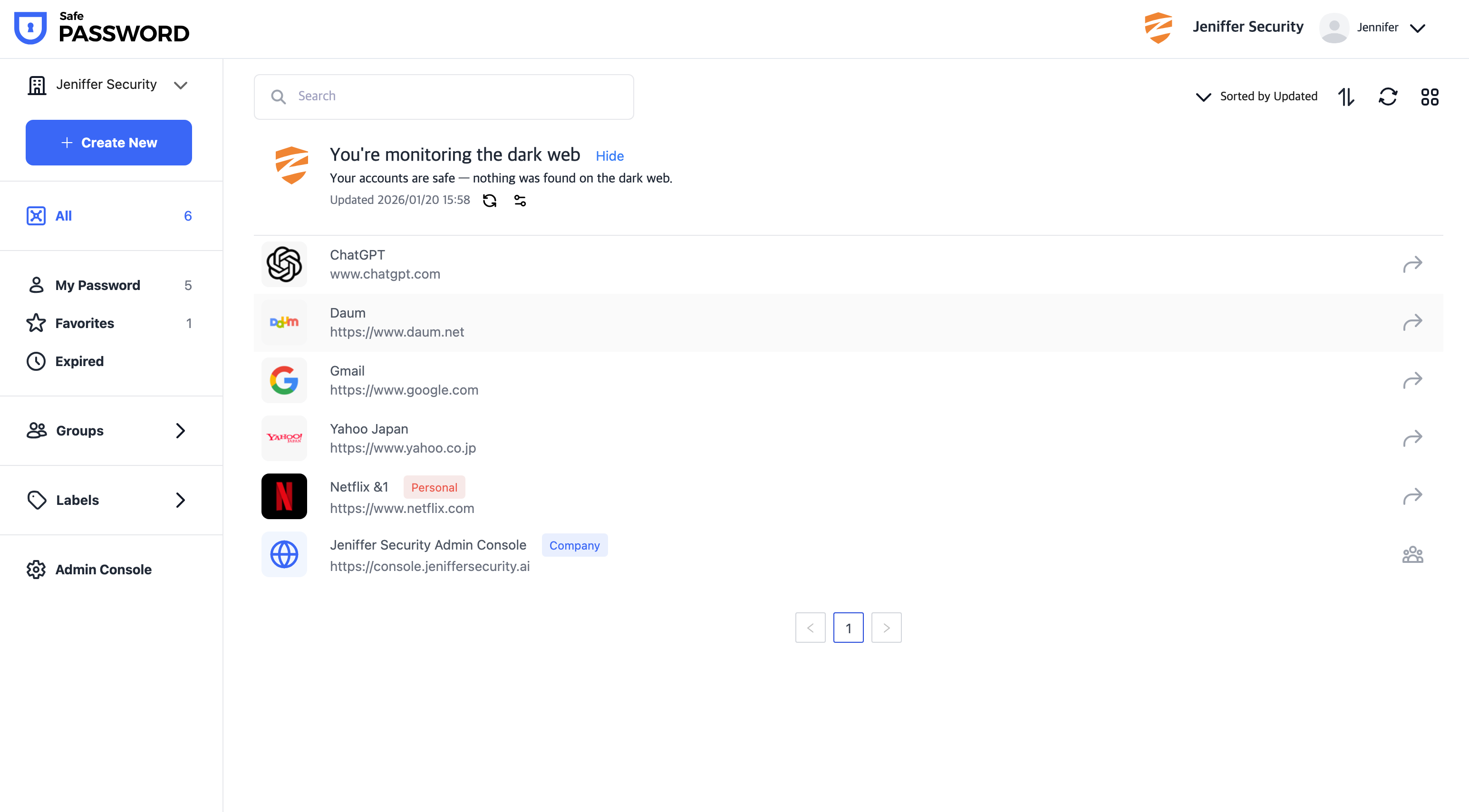Image resolution: width=1469 pixels, height=812 pixels.
Task: Hide the dark web monitoring banner
Action: pyautogui.click(x=609, y=156)
